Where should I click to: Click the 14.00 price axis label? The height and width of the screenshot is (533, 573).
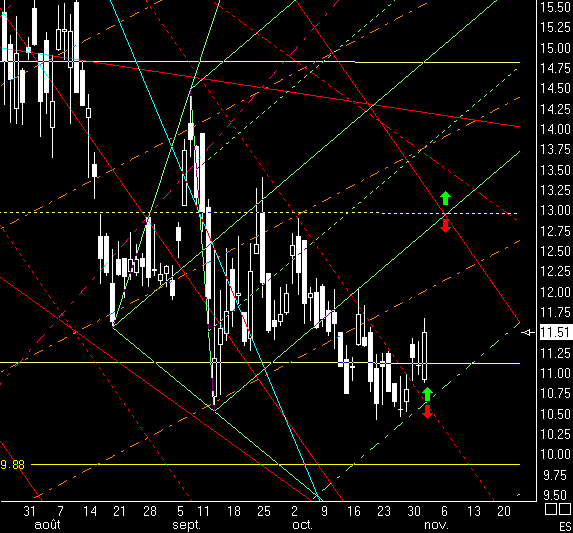pyautogui.click(x=555, y=129)
